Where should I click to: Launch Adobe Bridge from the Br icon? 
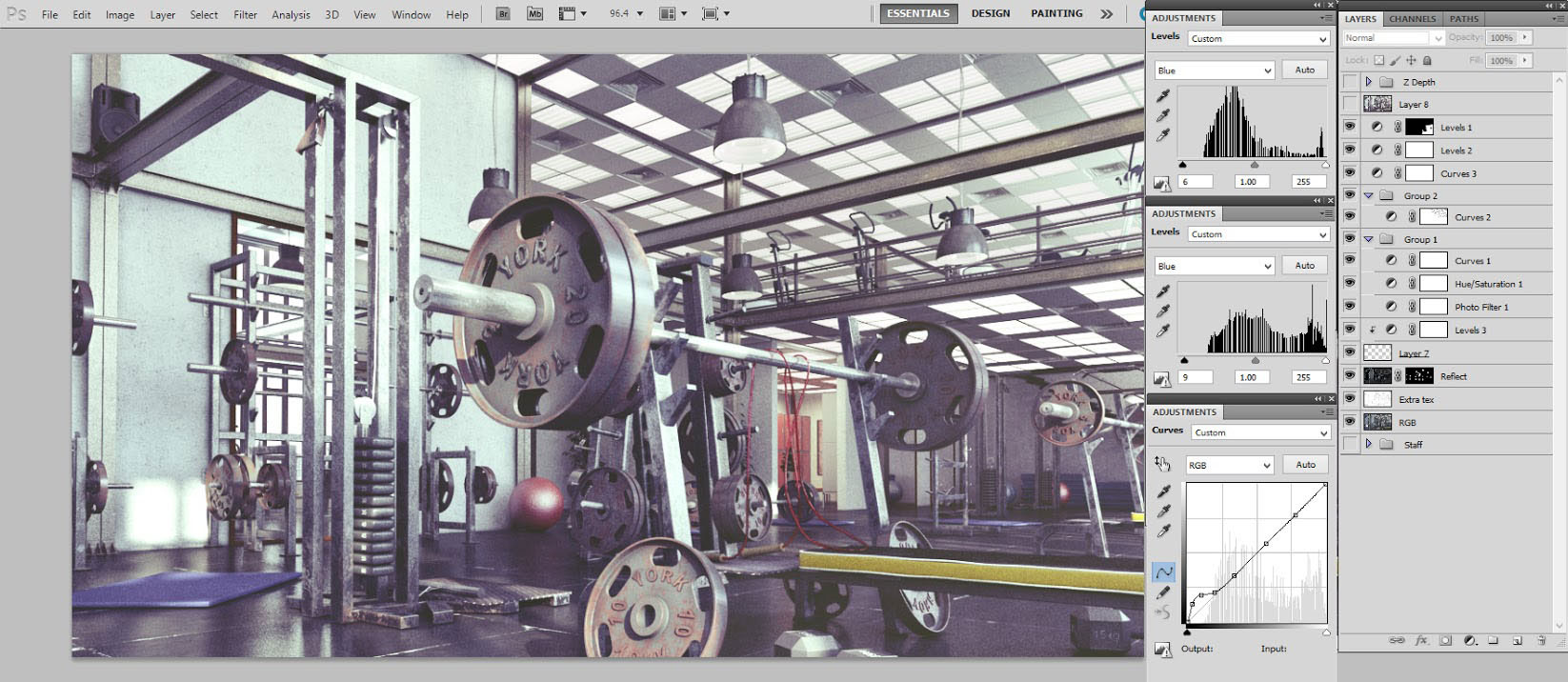coord(503,14)
